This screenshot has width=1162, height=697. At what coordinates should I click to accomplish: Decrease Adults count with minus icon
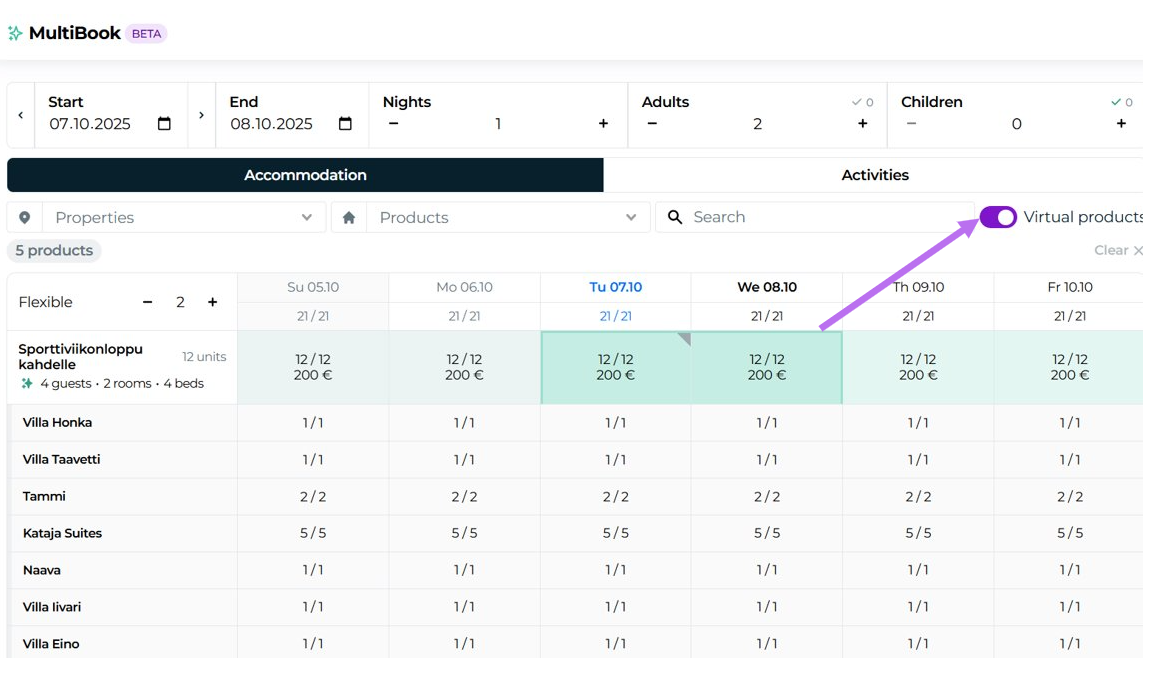click(652, 124)
